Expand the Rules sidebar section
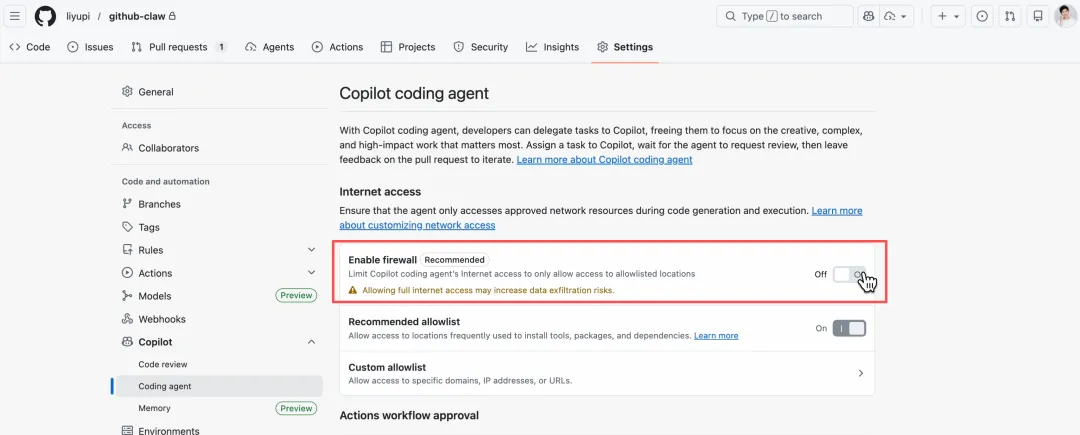The height and width of the screenshot is (435, 1080). 311,250
